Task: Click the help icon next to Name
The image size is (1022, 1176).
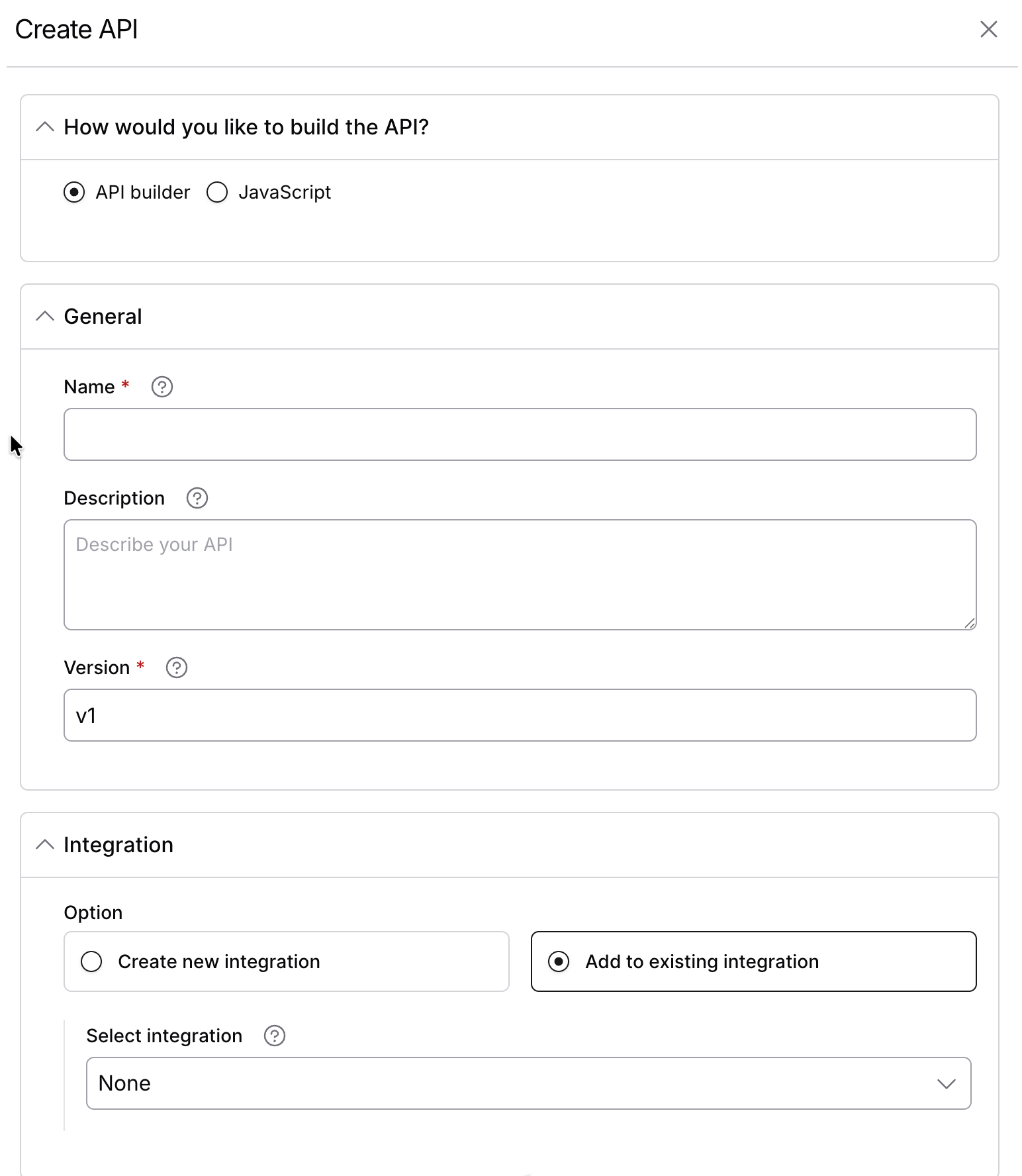Action: 162,387
